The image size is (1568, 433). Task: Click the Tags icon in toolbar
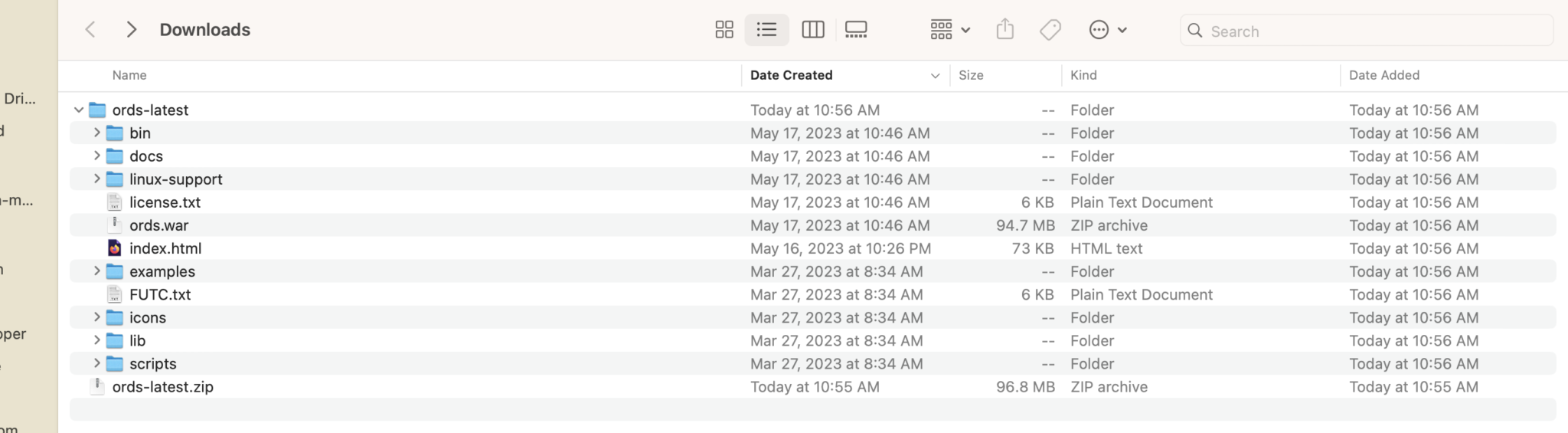(1050, 30)
